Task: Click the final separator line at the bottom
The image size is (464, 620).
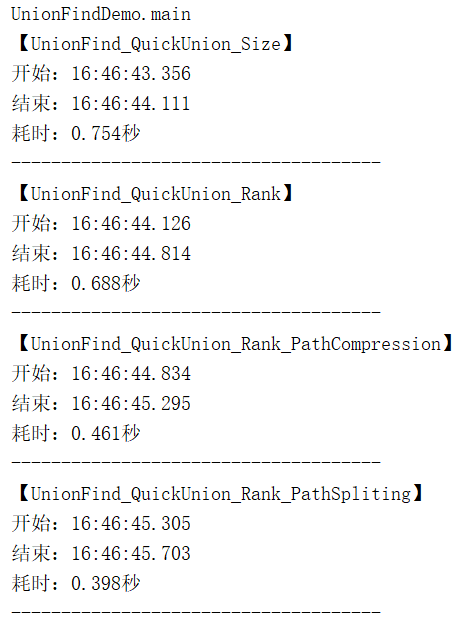Action: (196, 612)
